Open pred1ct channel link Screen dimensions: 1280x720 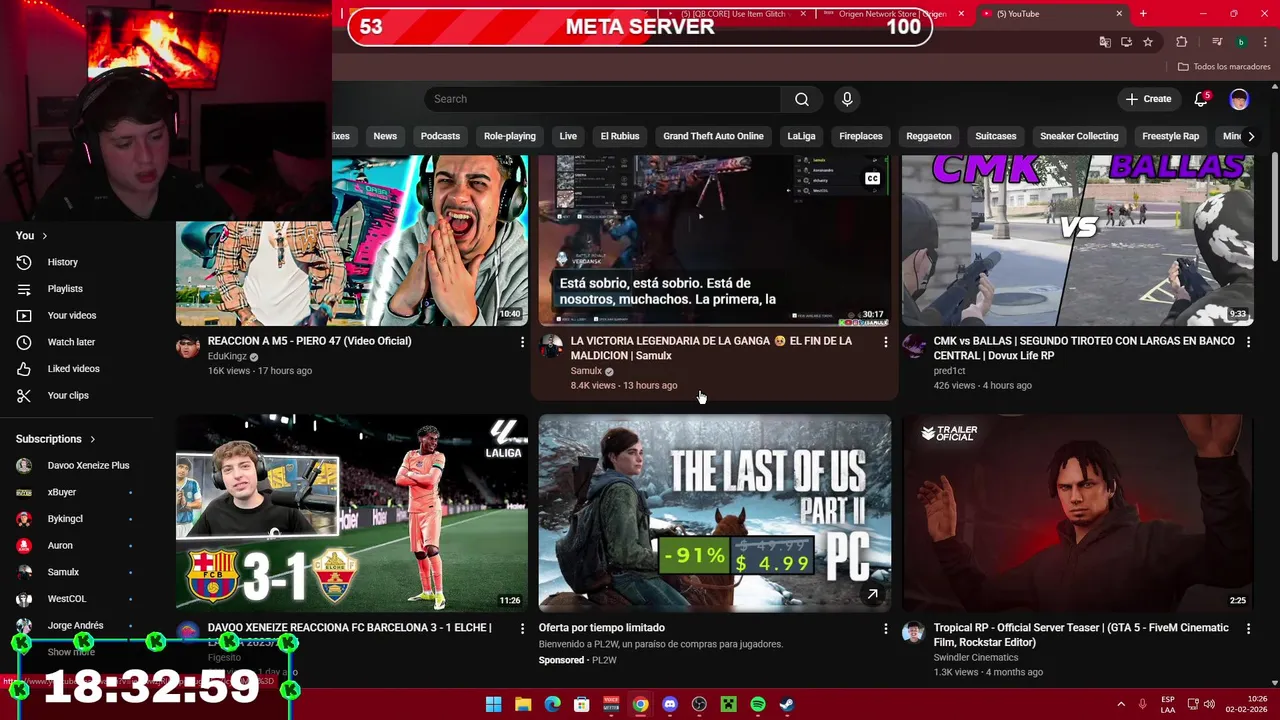pyautogui.click(x=950, y=371)
